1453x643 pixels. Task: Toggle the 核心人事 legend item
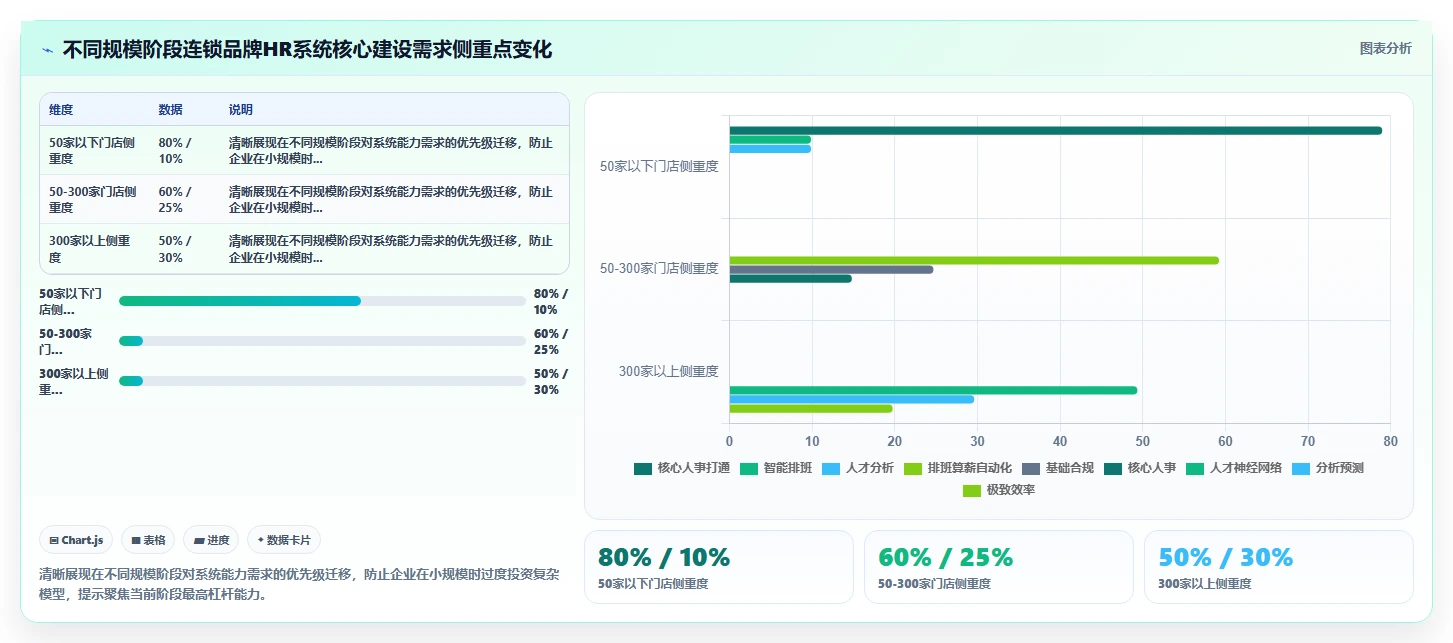pos(1139,468)
